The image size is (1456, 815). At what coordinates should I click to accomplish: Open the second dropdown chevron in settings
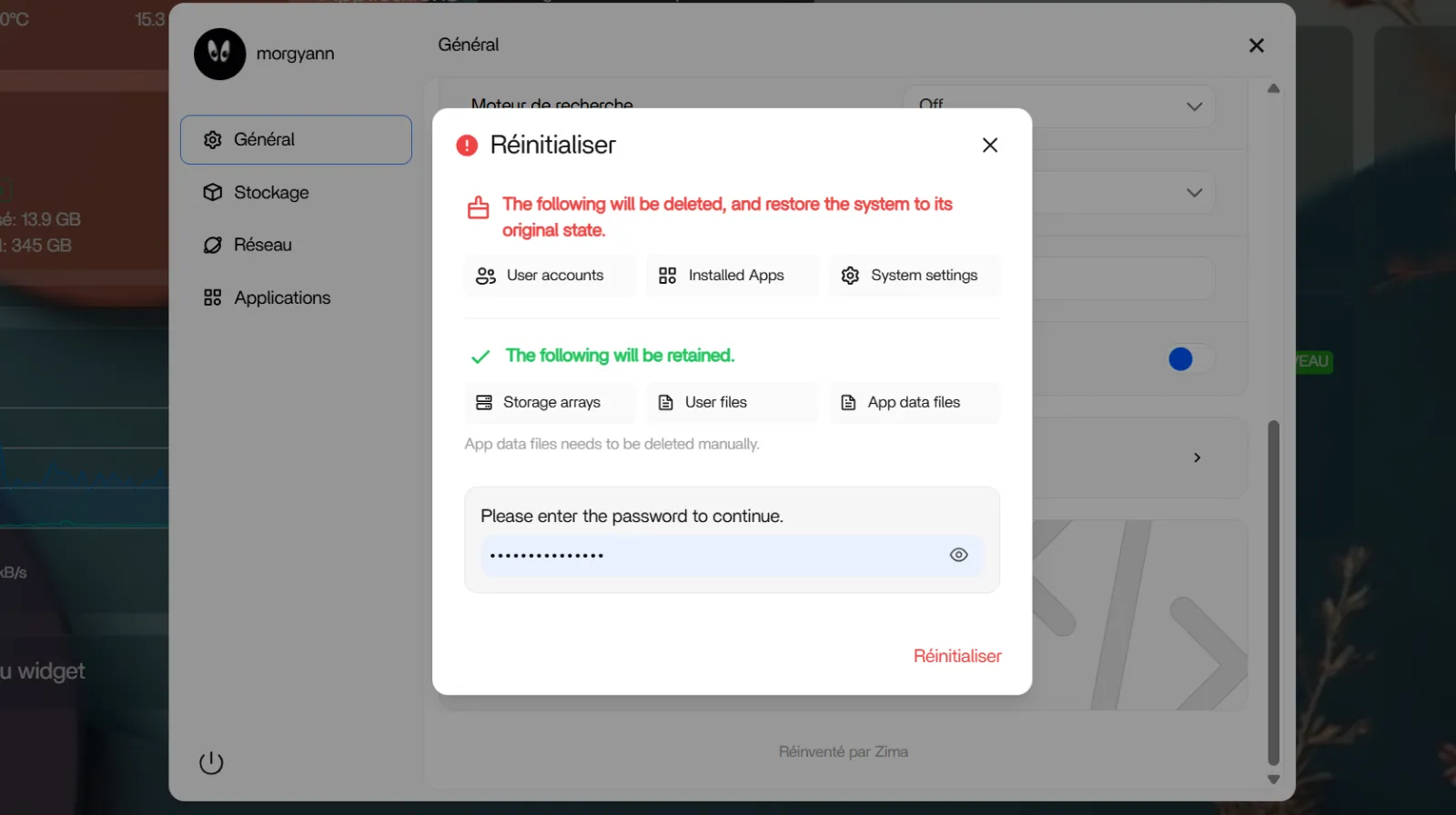pyautogui.click(x=1194, y=193)
